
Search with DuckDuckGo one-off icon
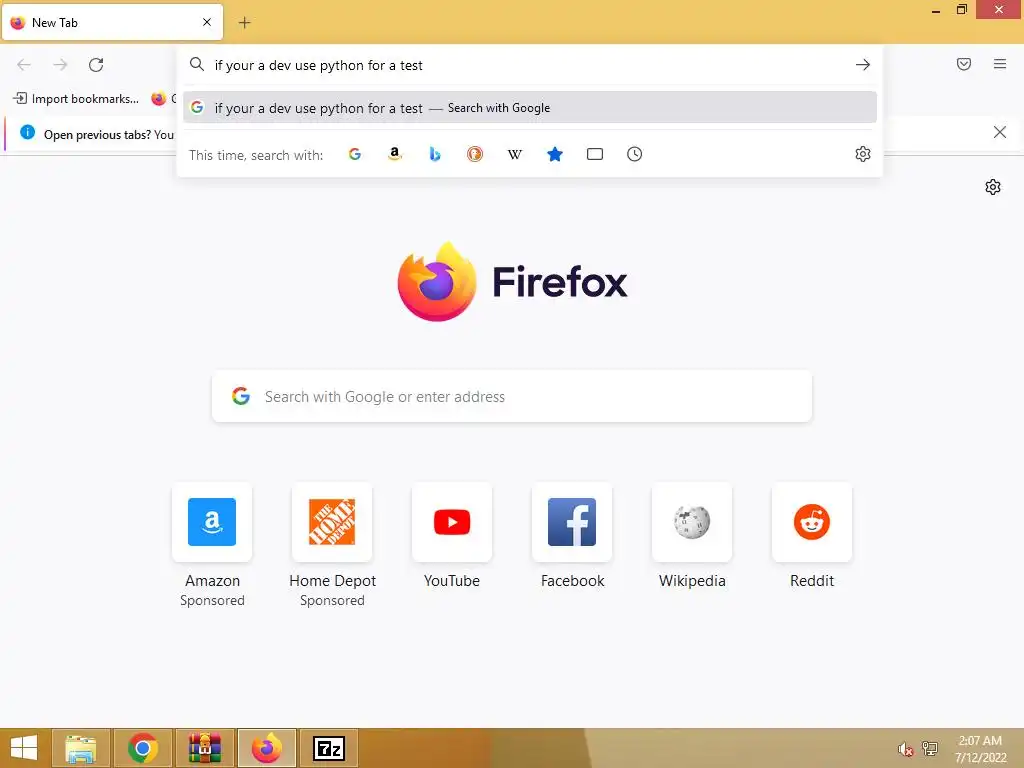pyautogui.click(x=475, y=154)
